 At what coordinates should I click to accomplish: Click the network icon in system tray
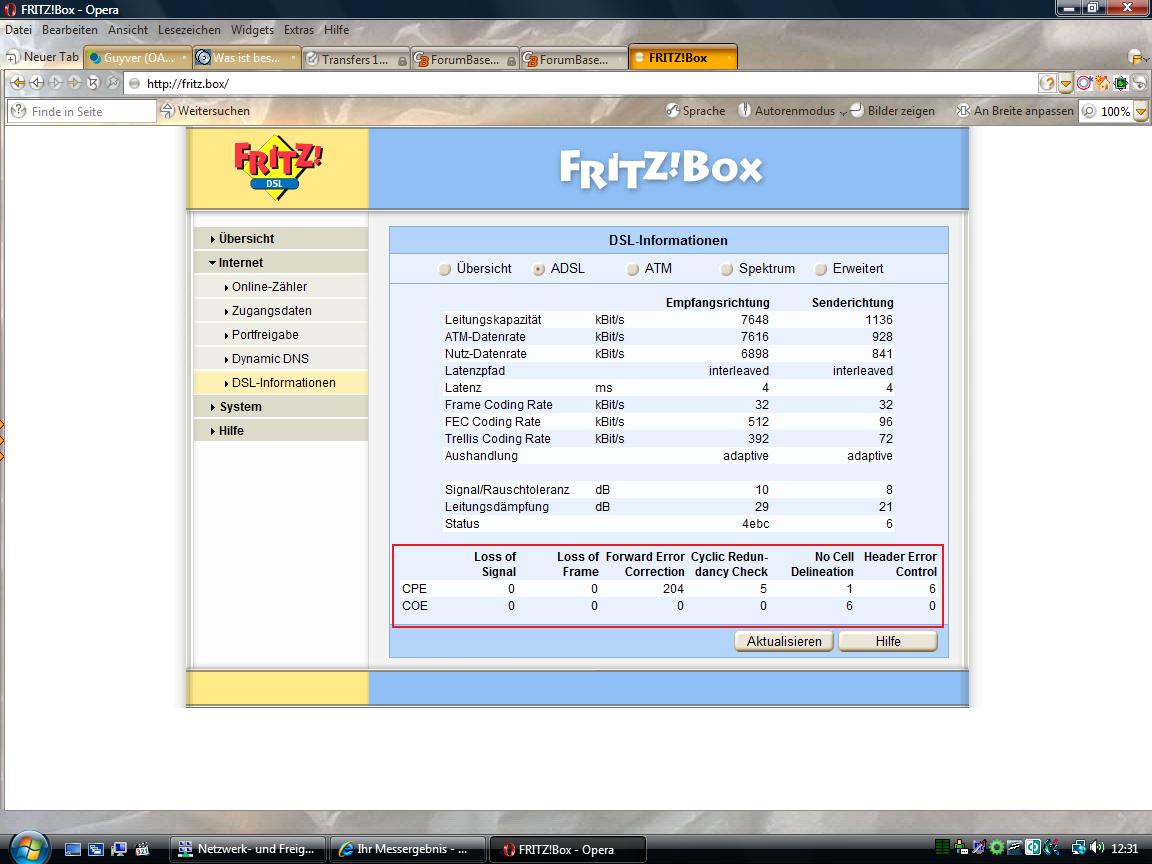pos(1079,849)
